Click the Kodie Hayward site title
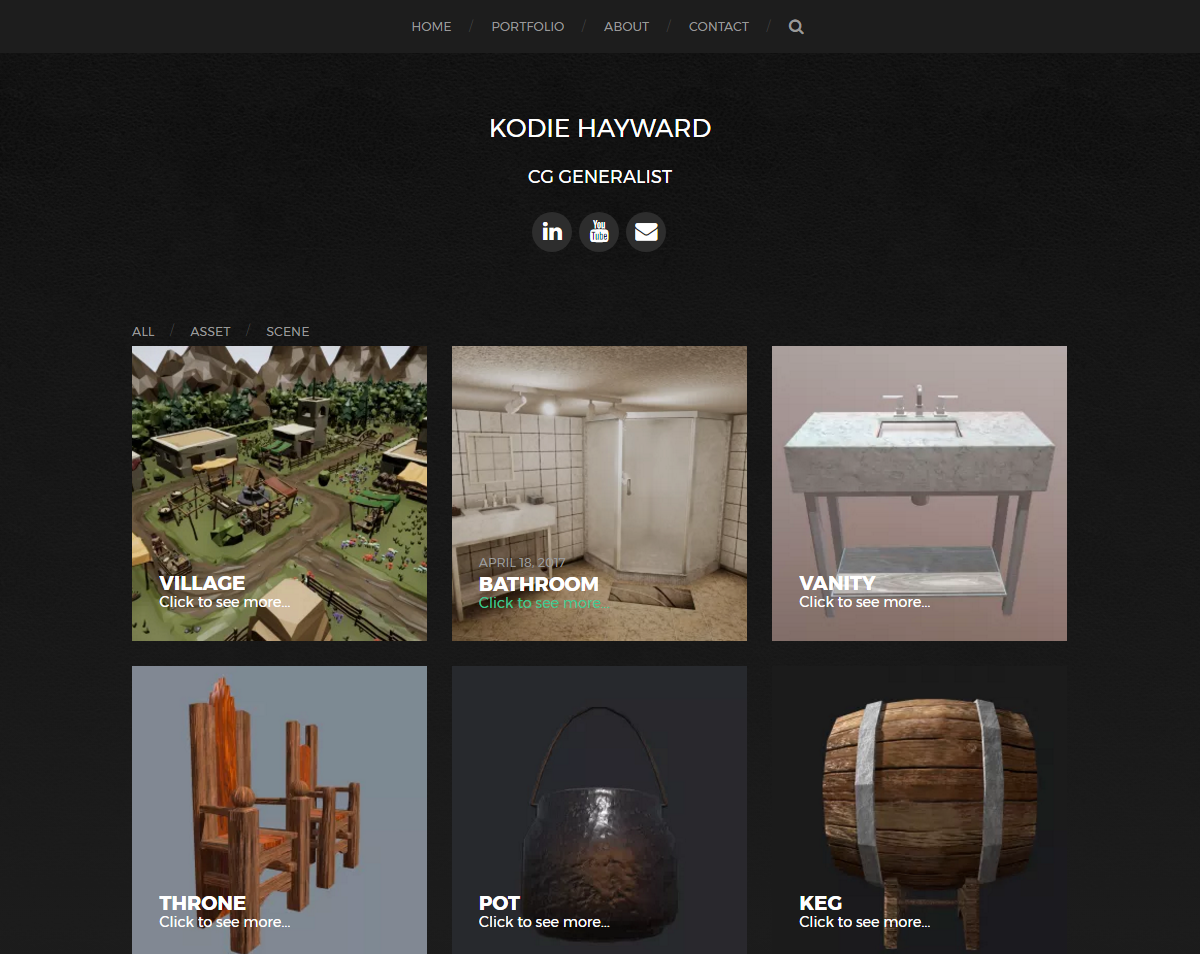Viewport: 1200px width, 954px height. (600, 128)
